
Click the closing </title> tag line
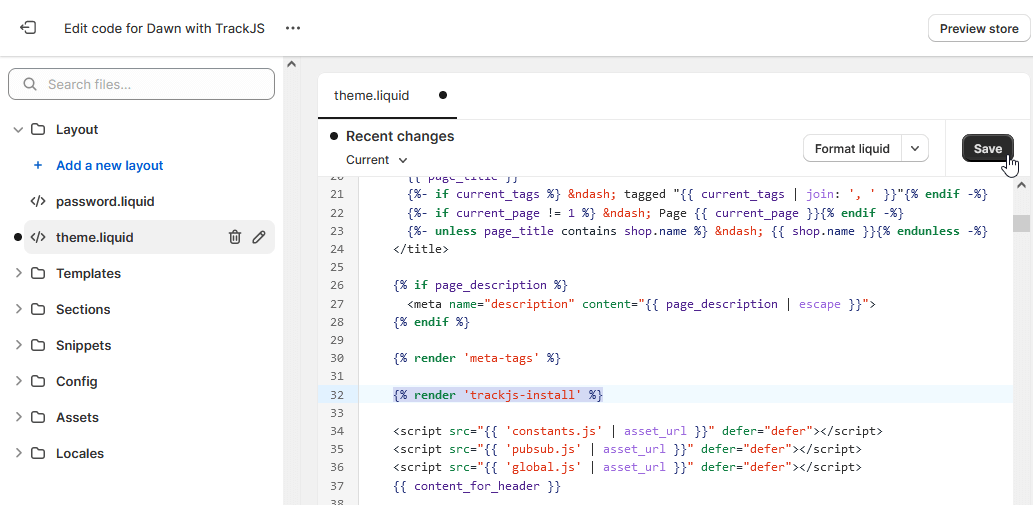point(420,250)
